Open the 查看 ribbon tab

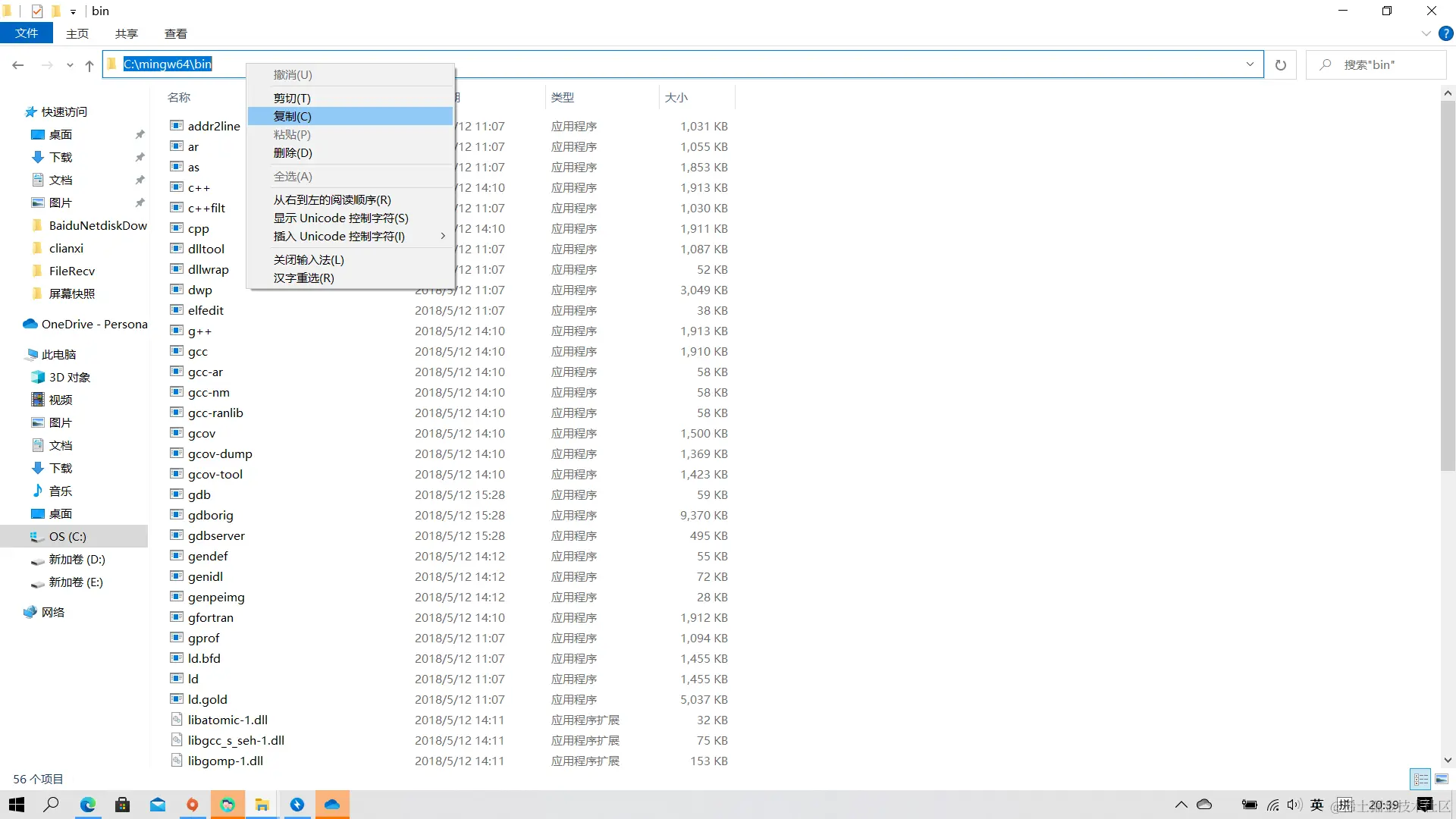click(175, 34)
